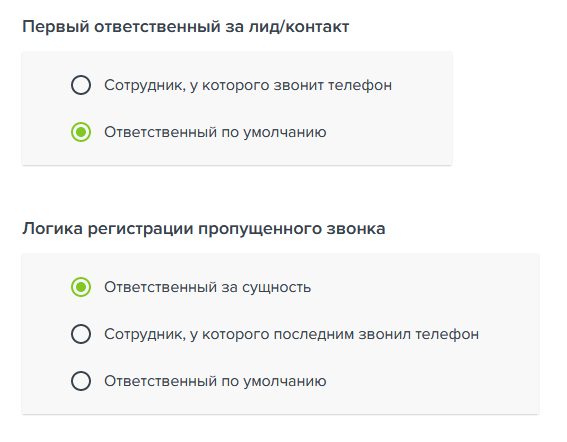Click heading 'Логика регистрации пропущенного звонка'
Viewport: 567px width, 442px height.
204,229
